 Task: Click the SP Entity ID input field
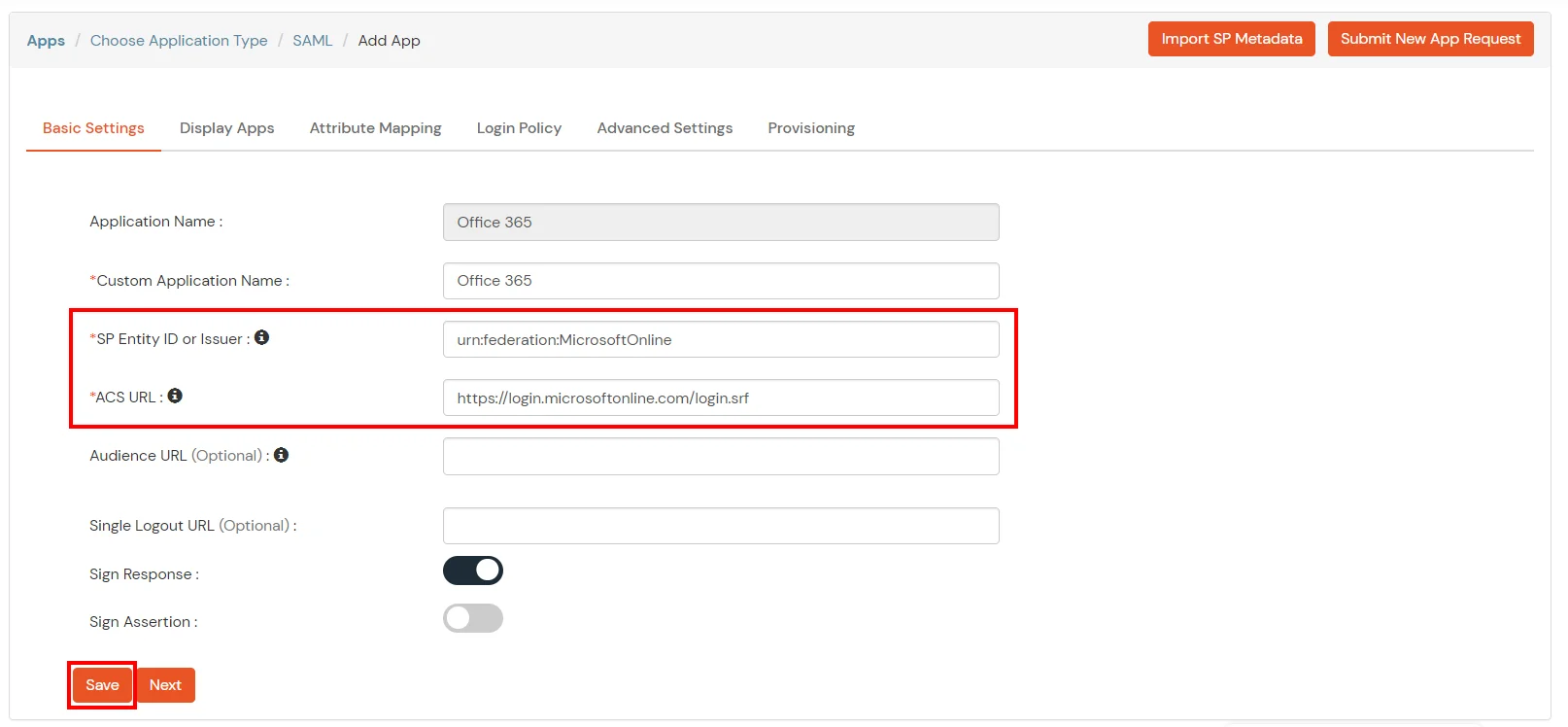point(721,339)
